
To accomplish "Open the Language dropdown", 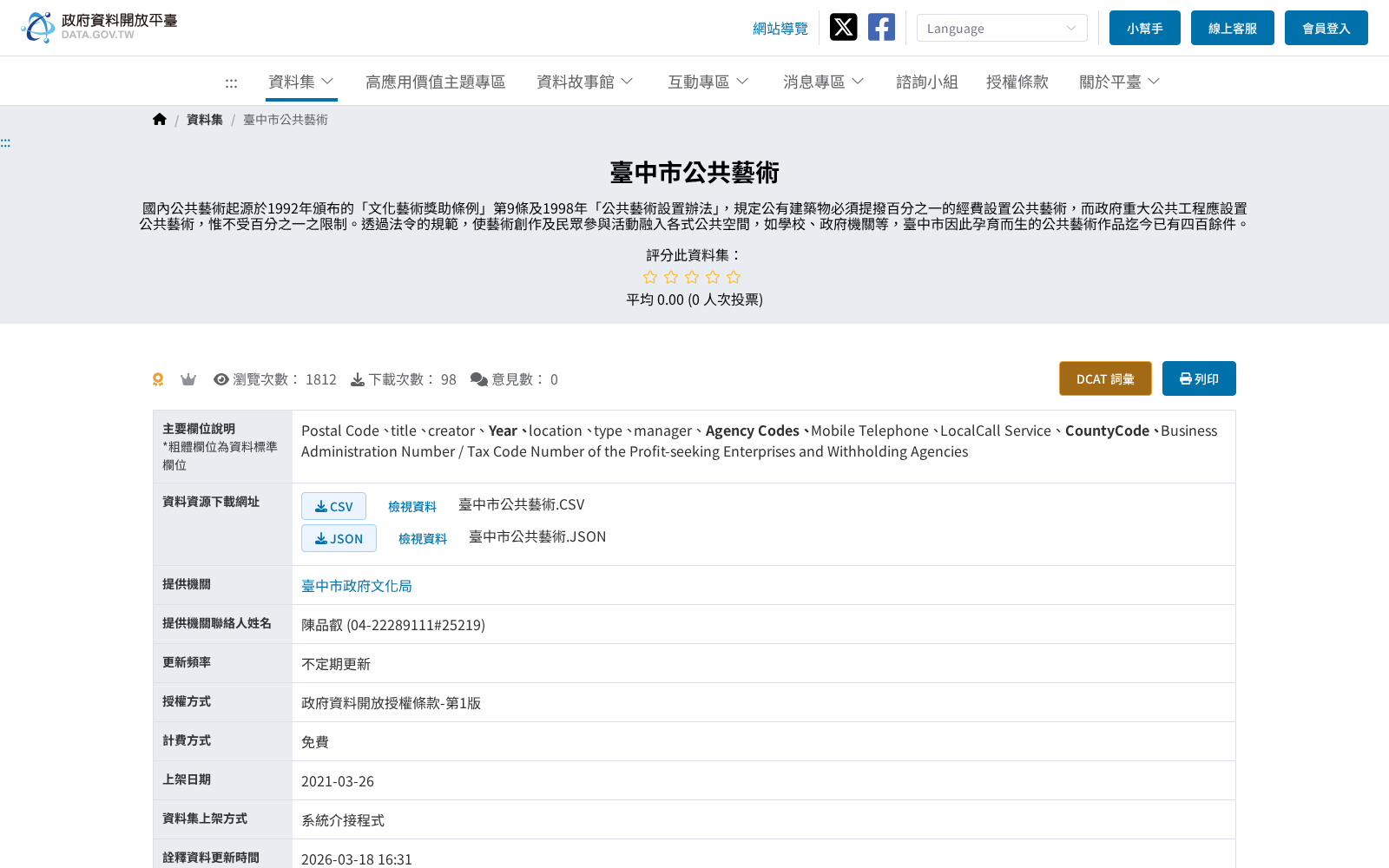I will pos(1002,28).
